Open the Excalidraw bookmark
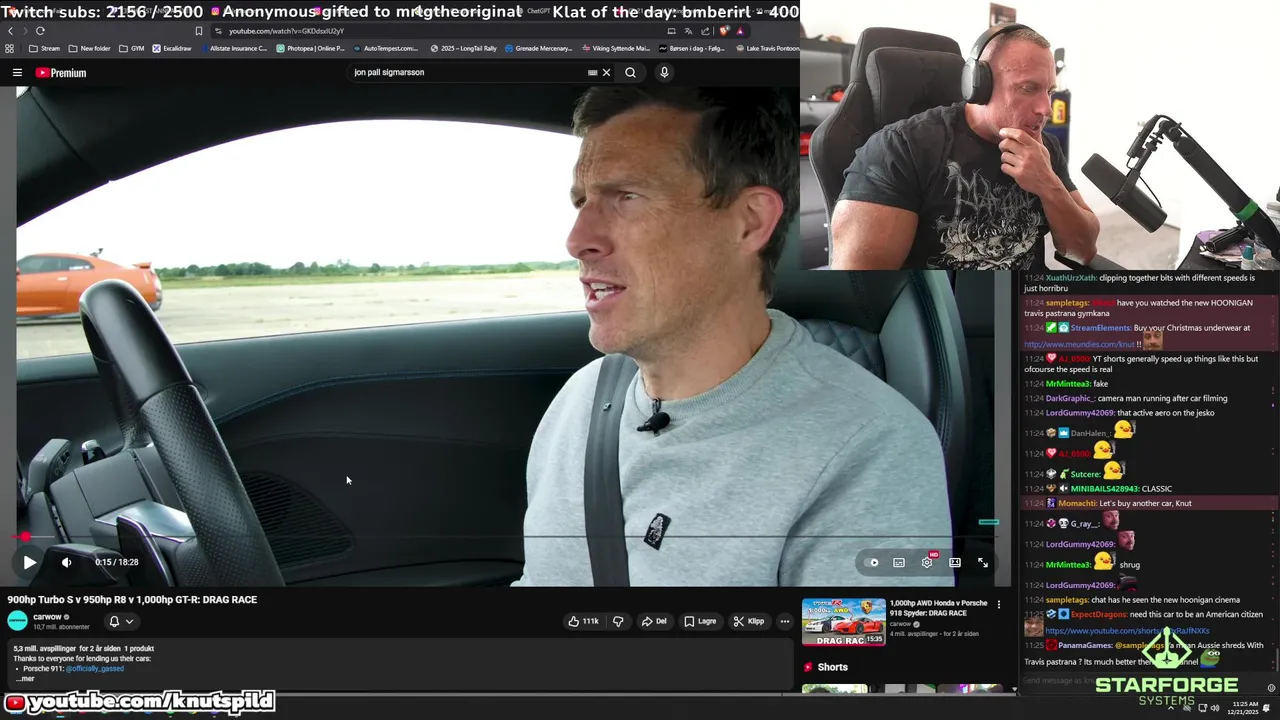This screenshot has width=1280, height=720. click(x=171, y=48)
